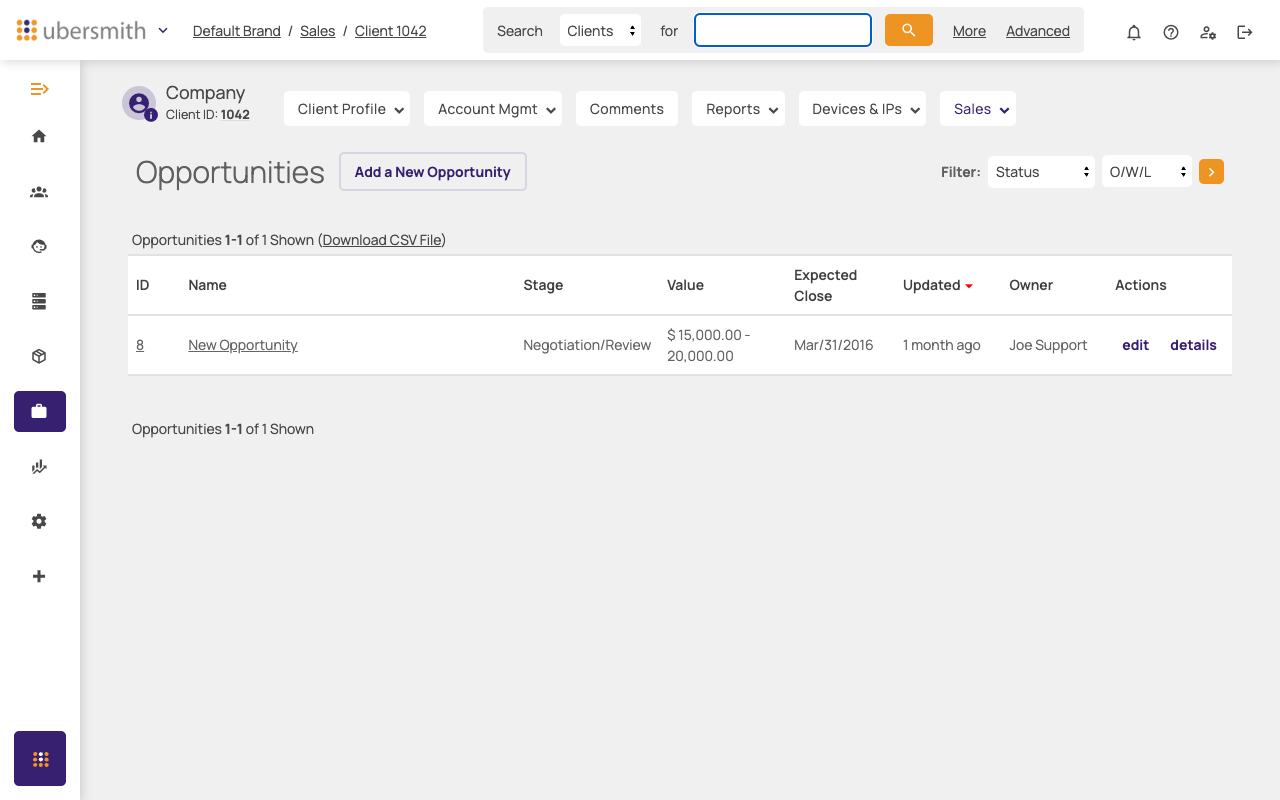Expand the brand switcher chevron beside logo
1280x800 pixels.
pyautogui.click(x=163, y=30)
